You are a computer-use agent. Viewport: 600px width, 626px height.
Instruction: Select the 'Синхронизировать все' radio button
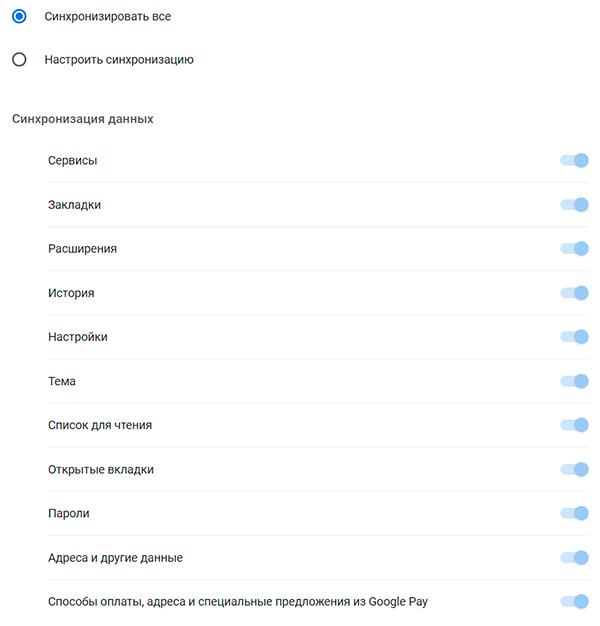(x=19, y=17)
